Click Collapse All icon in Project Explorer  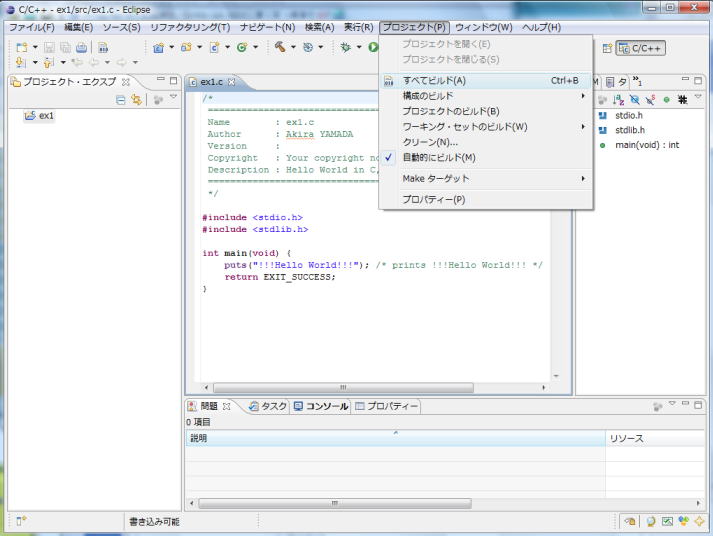point(121,101)
